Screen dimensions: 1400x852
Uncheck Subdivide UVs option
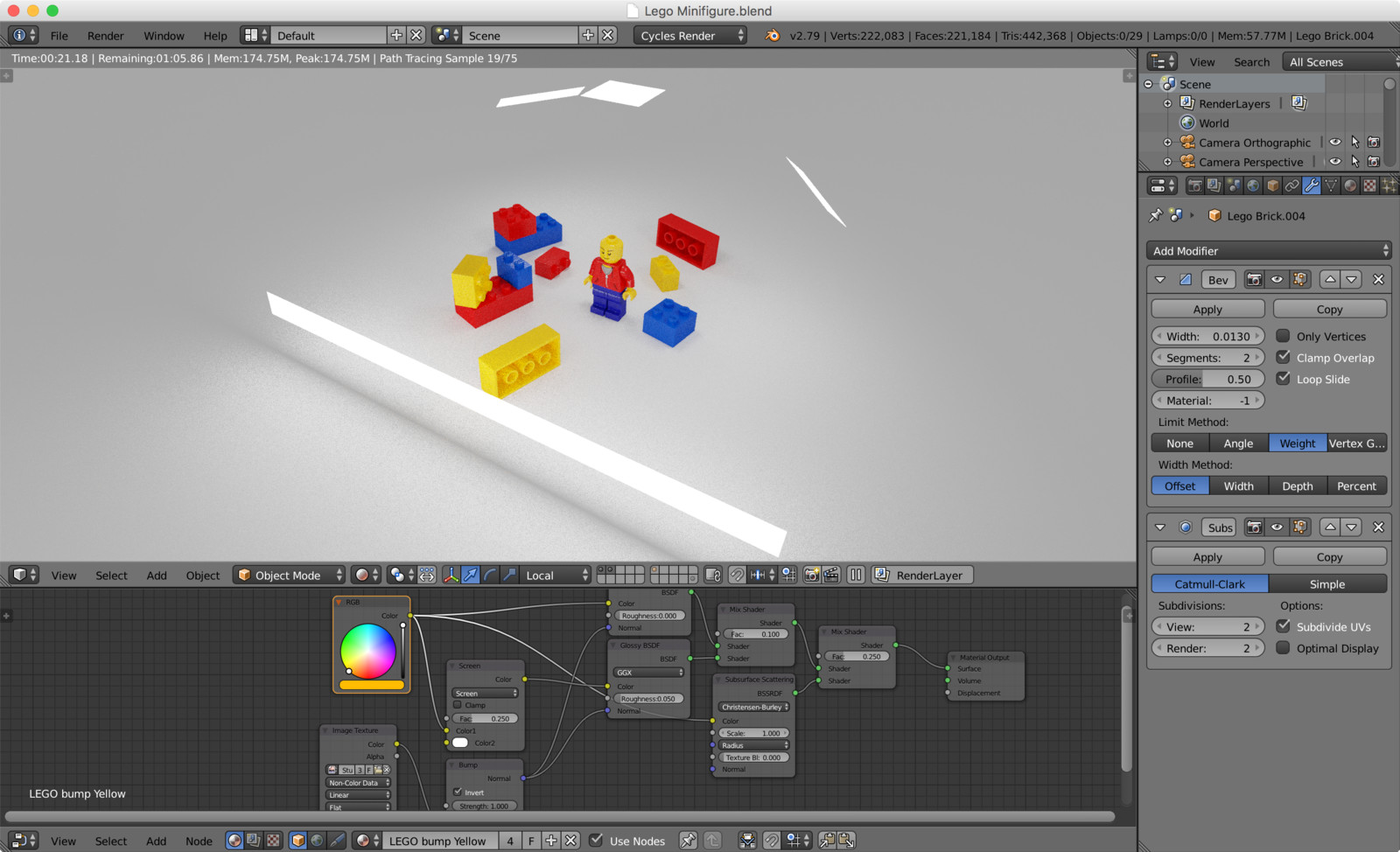(x=1283, y=626)
